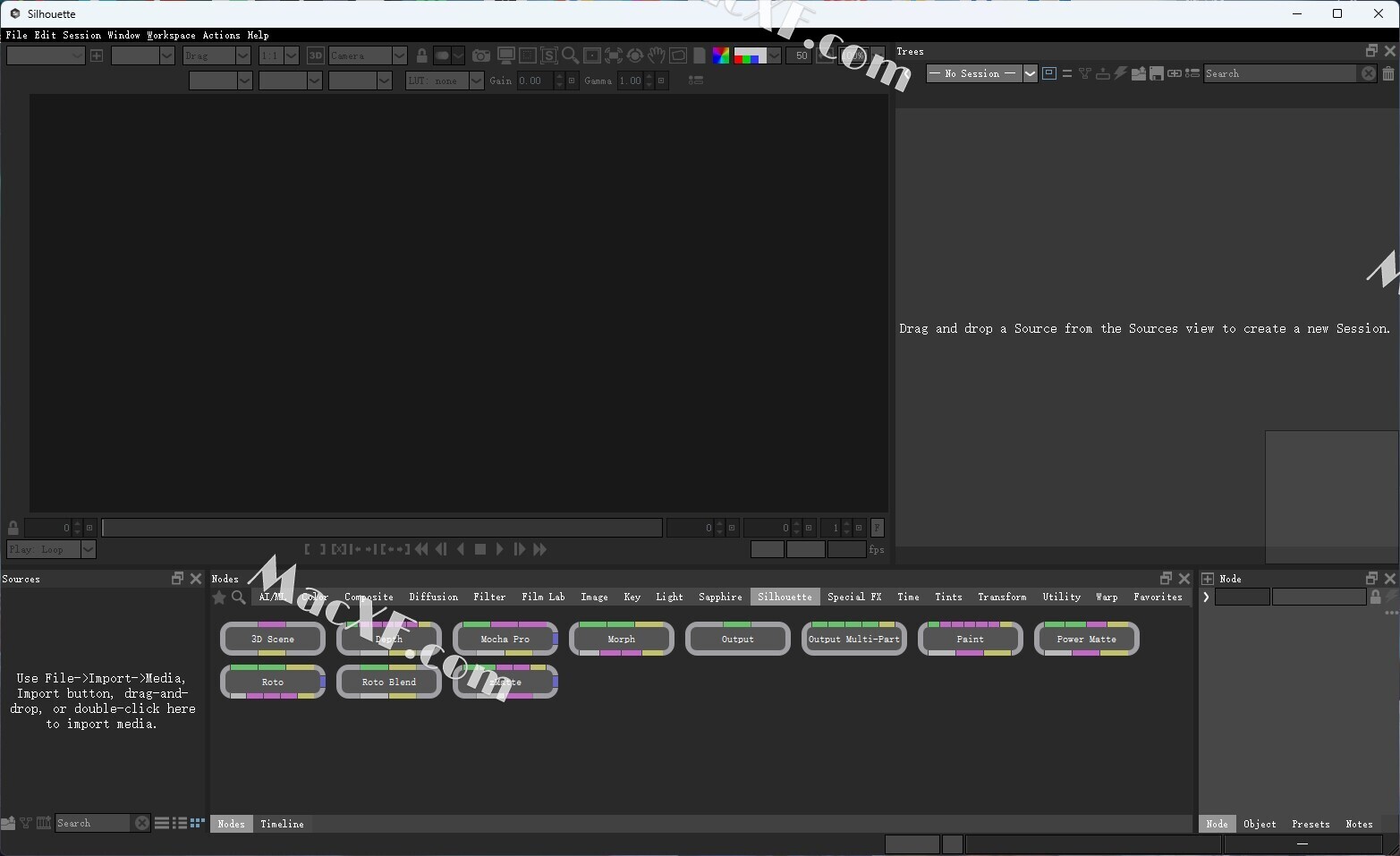This screenshot has width=1400, height=856.
Task: Open the LUT: none dropdown
Action: click(445, 81)
